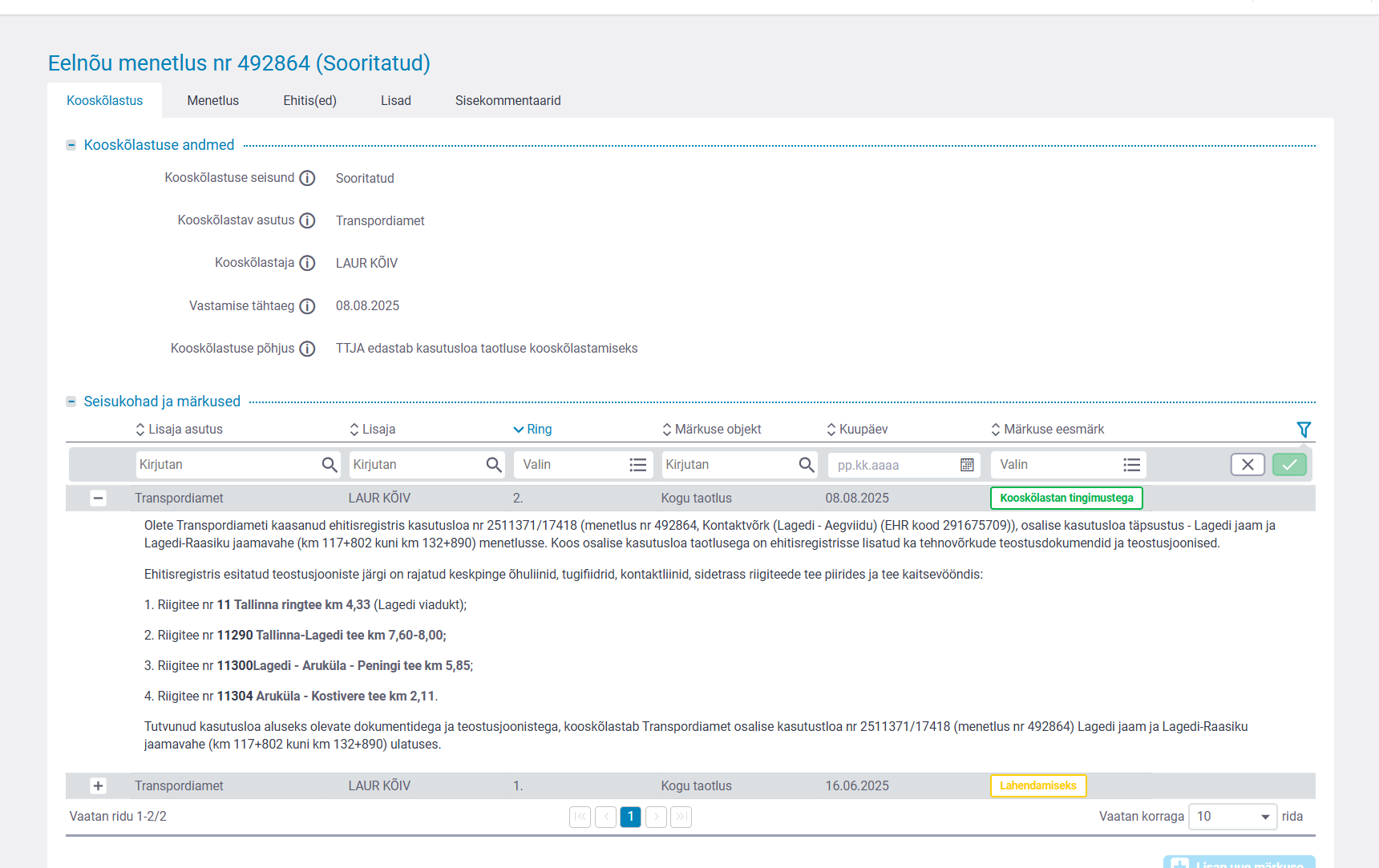This screenshot has width=1379, height=868.
Task: Open calendar picker in Kuupäev filter
Action: click(x=967, y=465)
